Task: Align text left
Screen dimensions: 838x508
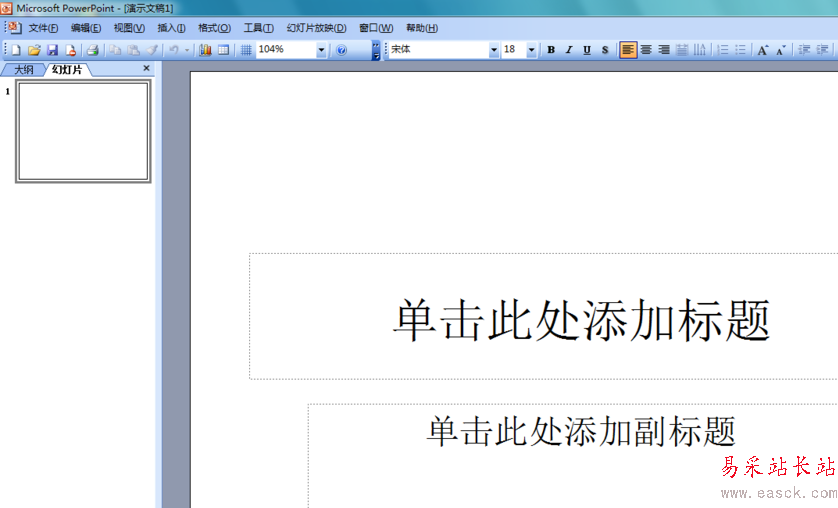Action: [x=628, y=50]
